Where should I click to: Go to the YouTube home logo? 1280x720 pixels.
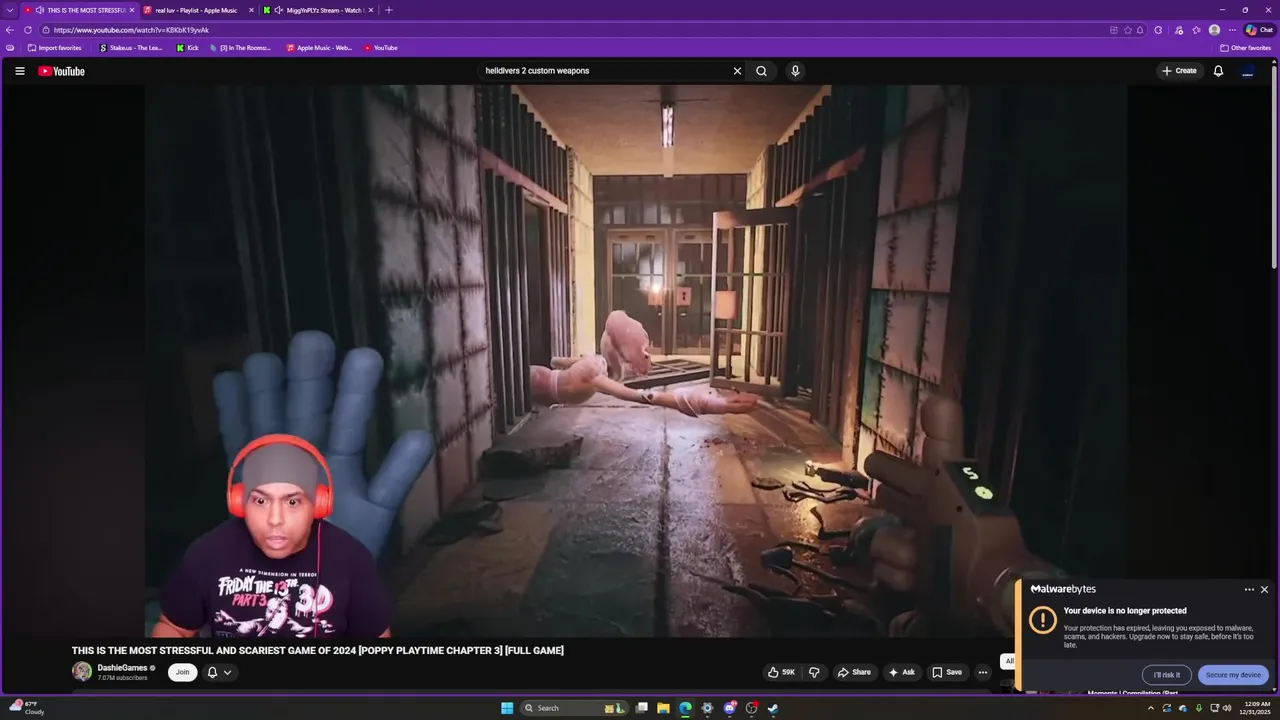[61, 71]
